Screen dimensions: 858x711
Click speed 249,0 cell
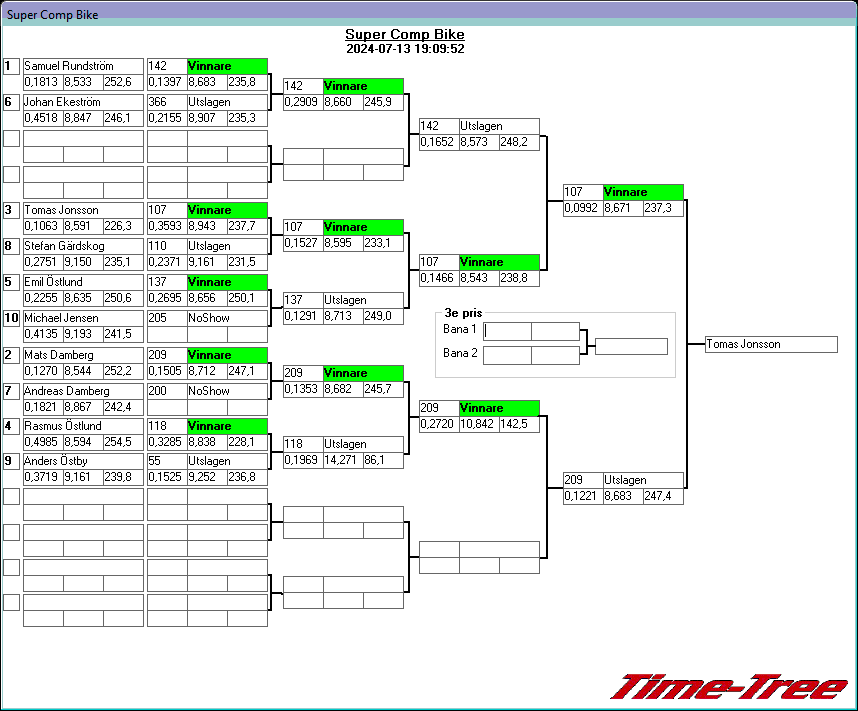click(383, 316)
